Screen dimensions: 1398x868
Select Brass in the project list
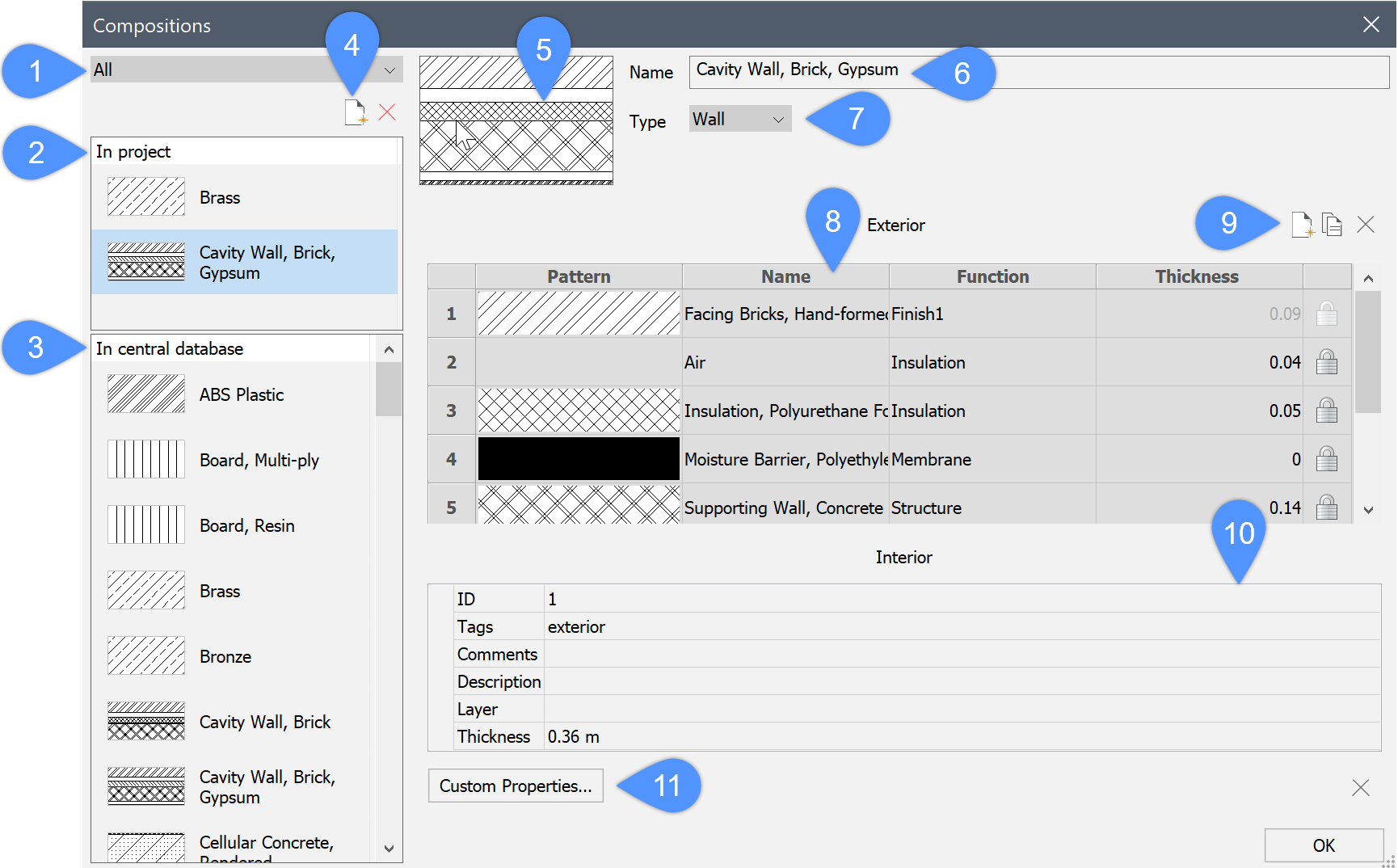[220, 198]
